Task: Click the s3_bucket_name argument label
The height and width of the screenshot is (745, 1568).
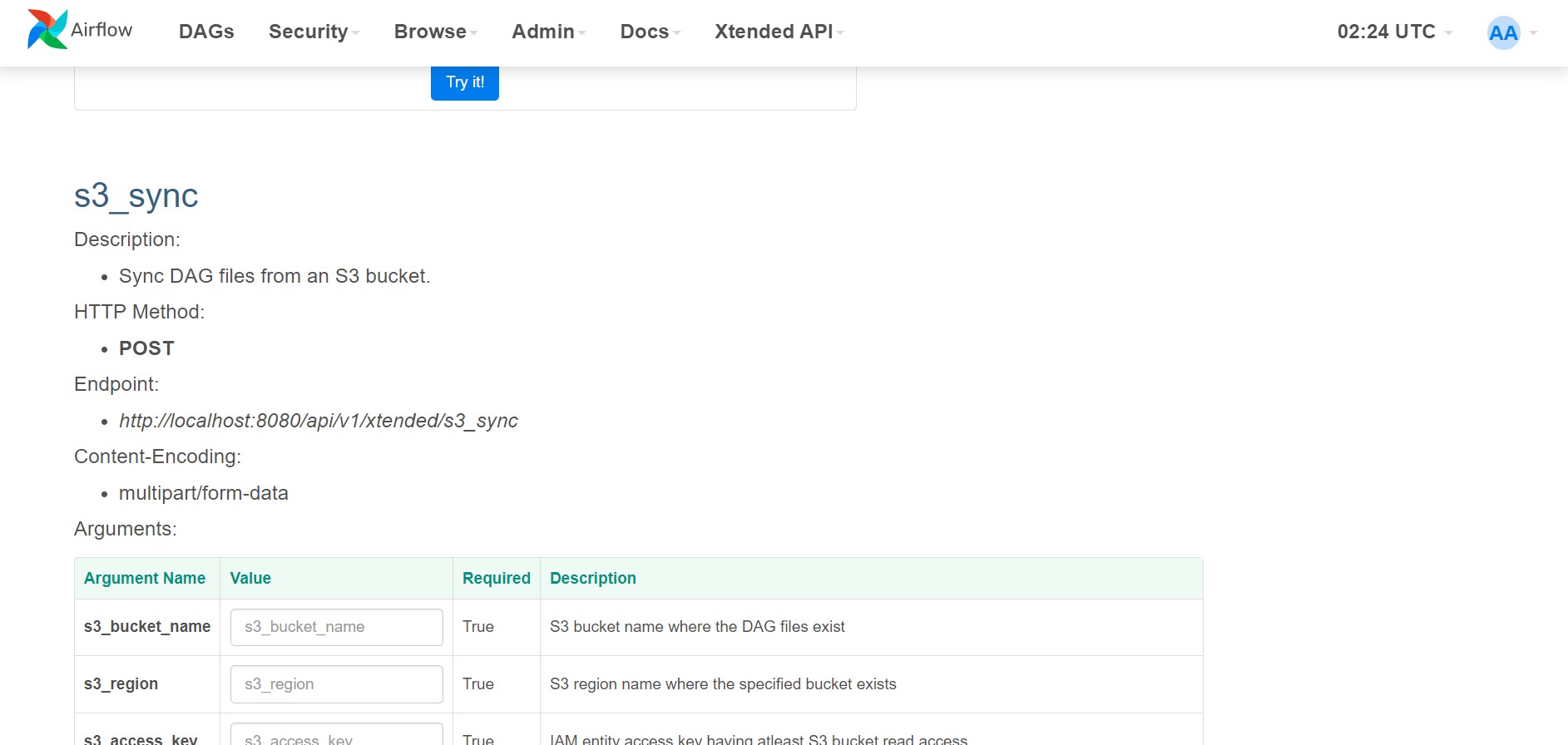Action: (147, 627)
